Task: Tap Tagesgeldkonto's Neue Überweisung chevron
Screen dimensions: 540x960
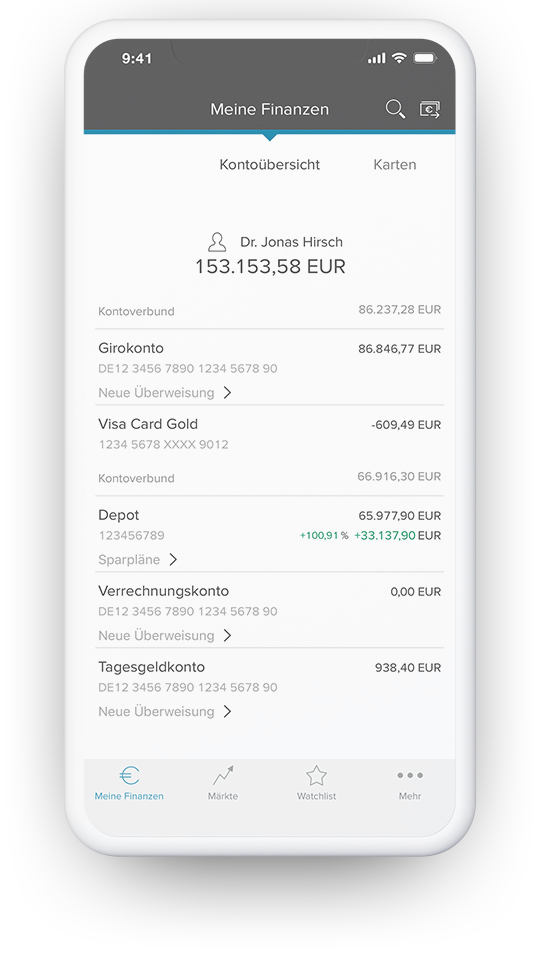Action: coord(227,711)
